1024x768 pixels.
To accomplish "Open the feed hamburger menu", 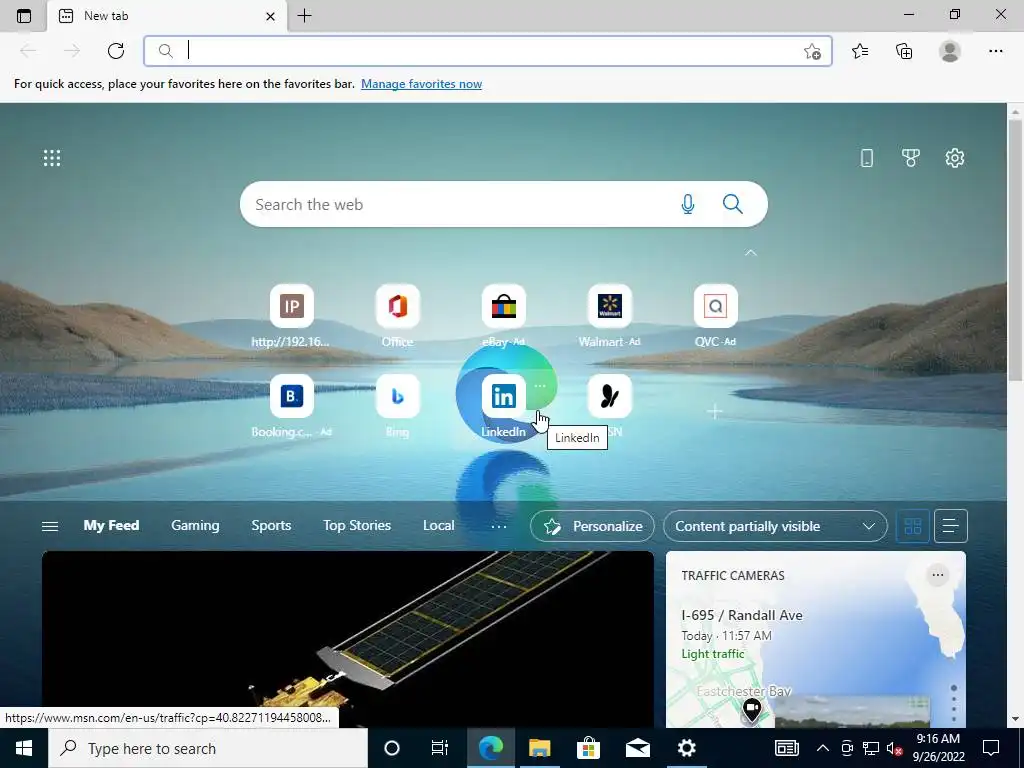I will click(x=50, y=526).
